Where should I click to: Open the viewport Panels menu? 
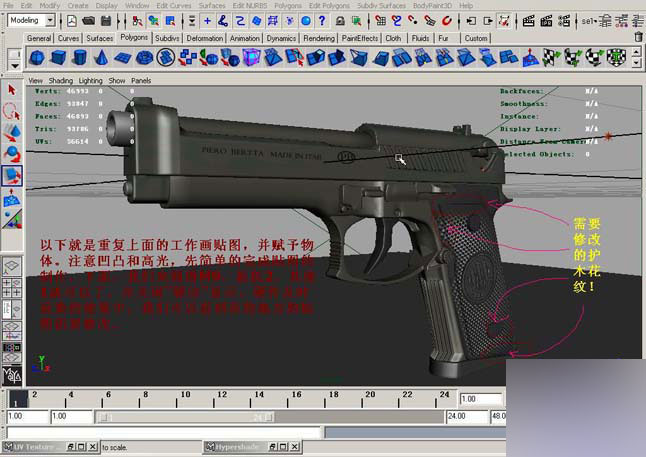tap(141, 80)
